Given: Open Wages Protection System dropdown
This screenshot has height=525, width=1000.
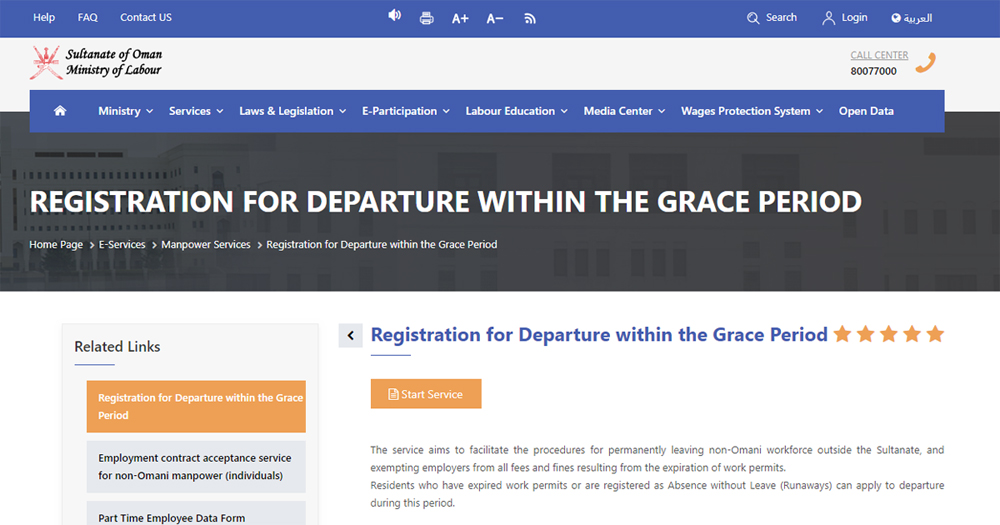Looking at the screenshot, I should click(x=752, y=111).
